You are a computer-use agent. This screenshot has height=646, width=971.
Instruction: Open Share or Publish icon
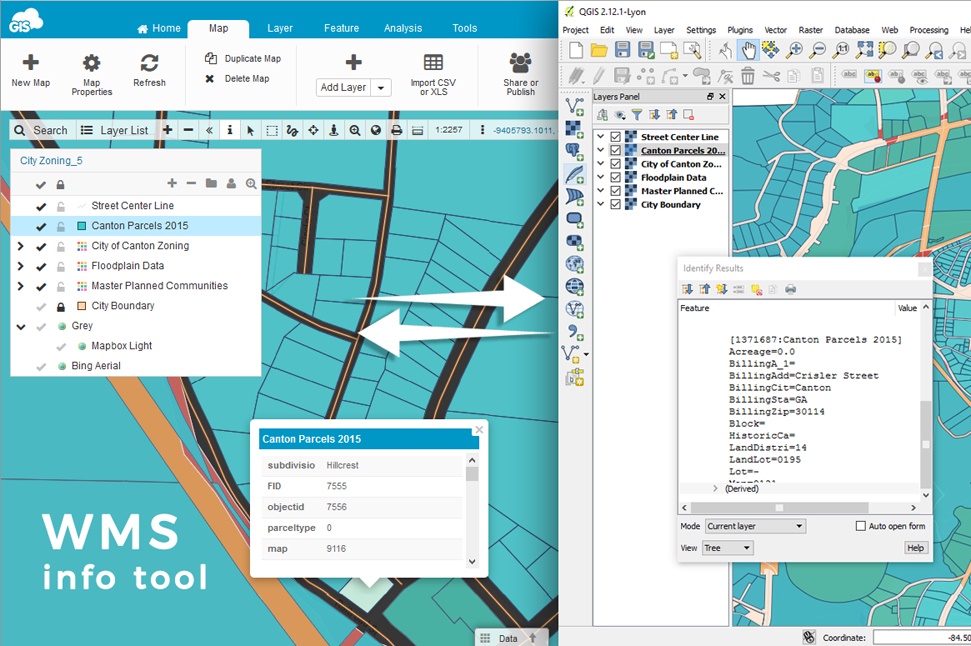tap(520, 63)
